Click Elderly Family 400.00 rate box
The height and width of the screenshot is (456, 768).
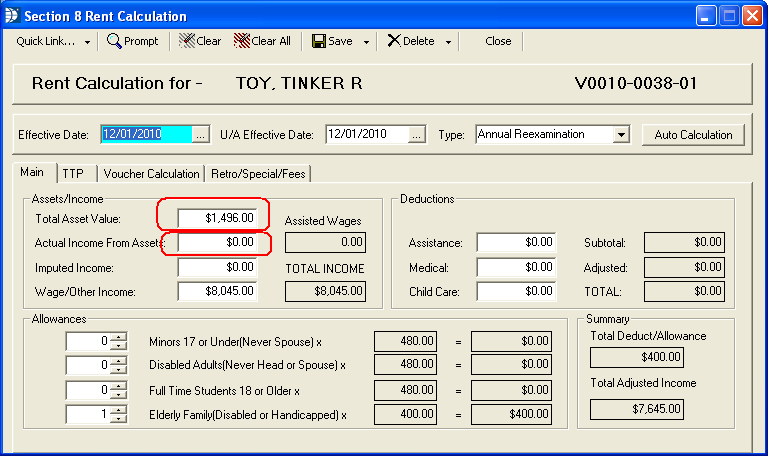pyautogui.click(x=406, y=414)
